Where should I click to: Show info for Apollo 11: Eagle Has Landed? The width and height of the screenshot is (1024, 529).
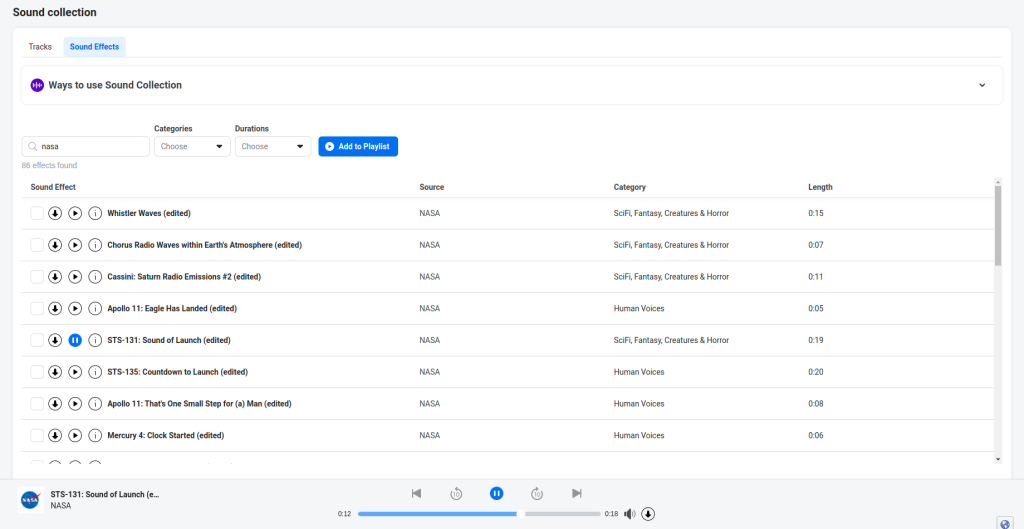pos(95,308)
